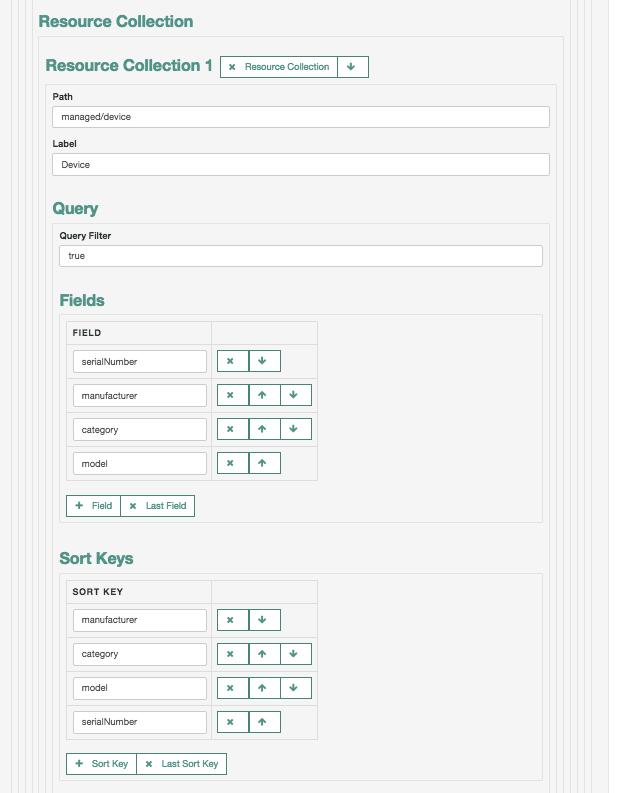
Task: Edit the Path field containing managed/device
Action: [x=301, y=117]
